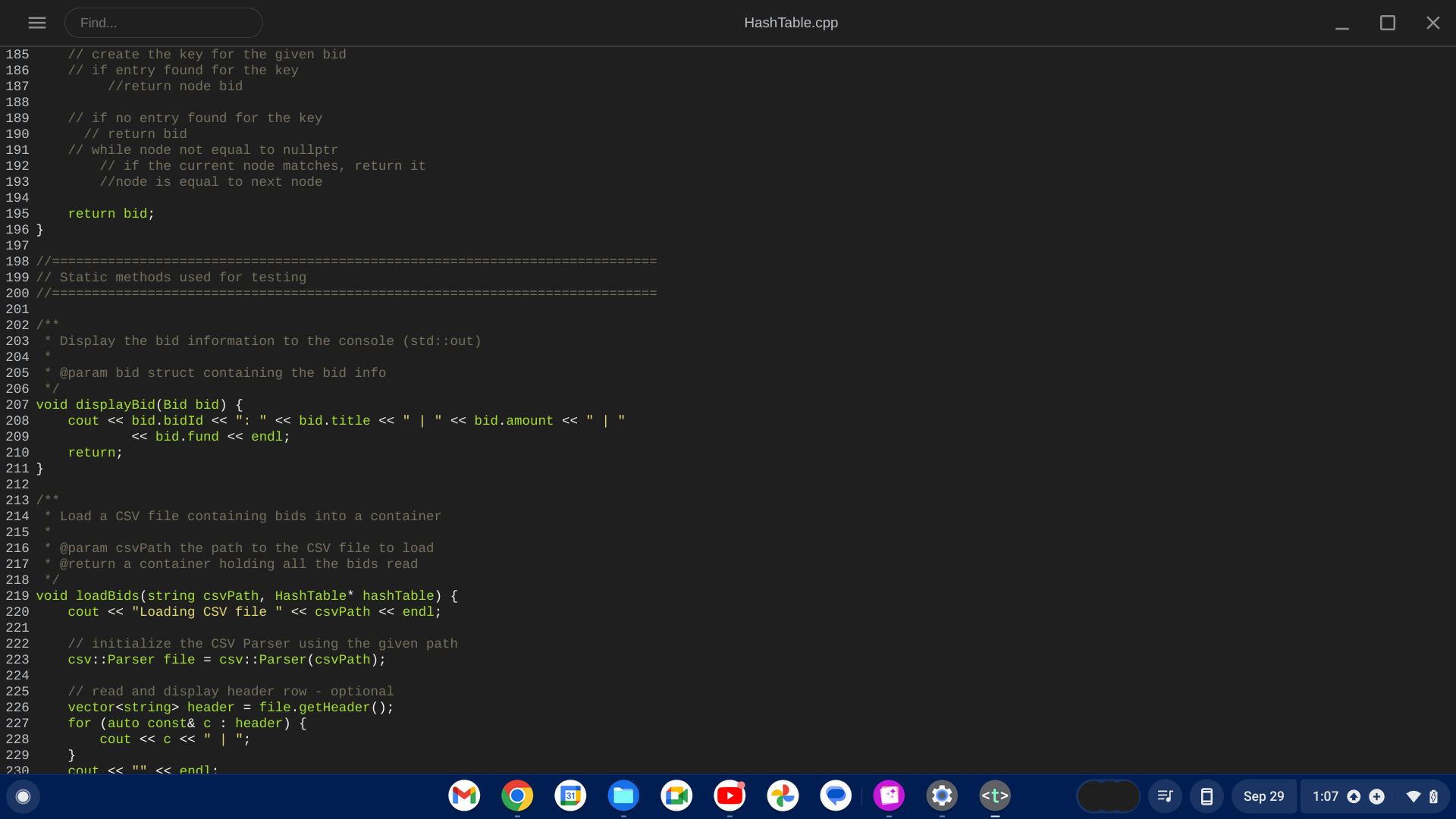Launch Google Chrome from the taskbar
The width and height of the screenshot is (1456, 819).
point(517,796)
